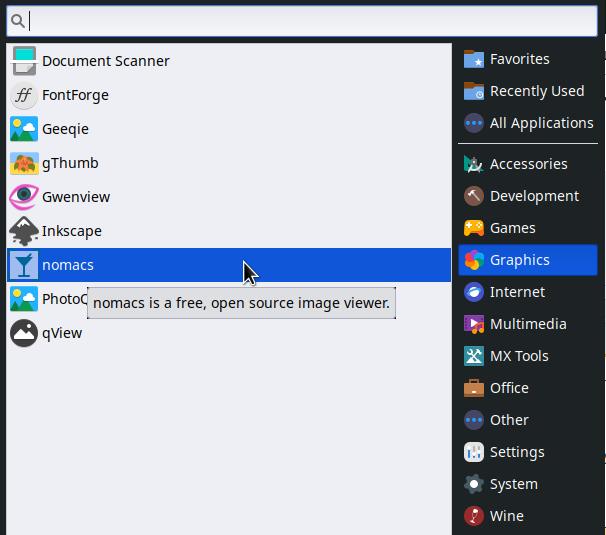Click the Inkscape icon
The width and height of the screenshot is (606, 535).
(24, 231)
